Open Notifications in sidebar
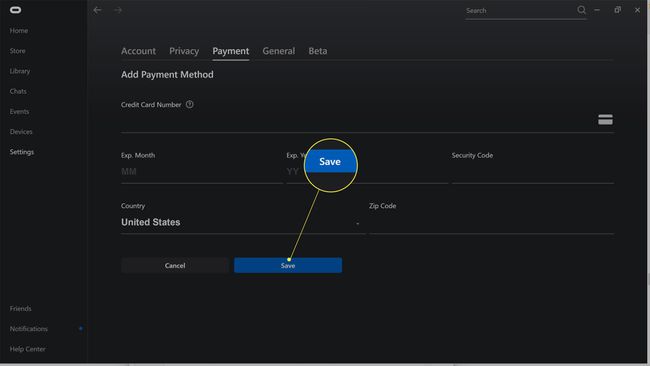The width and height of the screenshot is (650, 366). (x=29, y=329)
